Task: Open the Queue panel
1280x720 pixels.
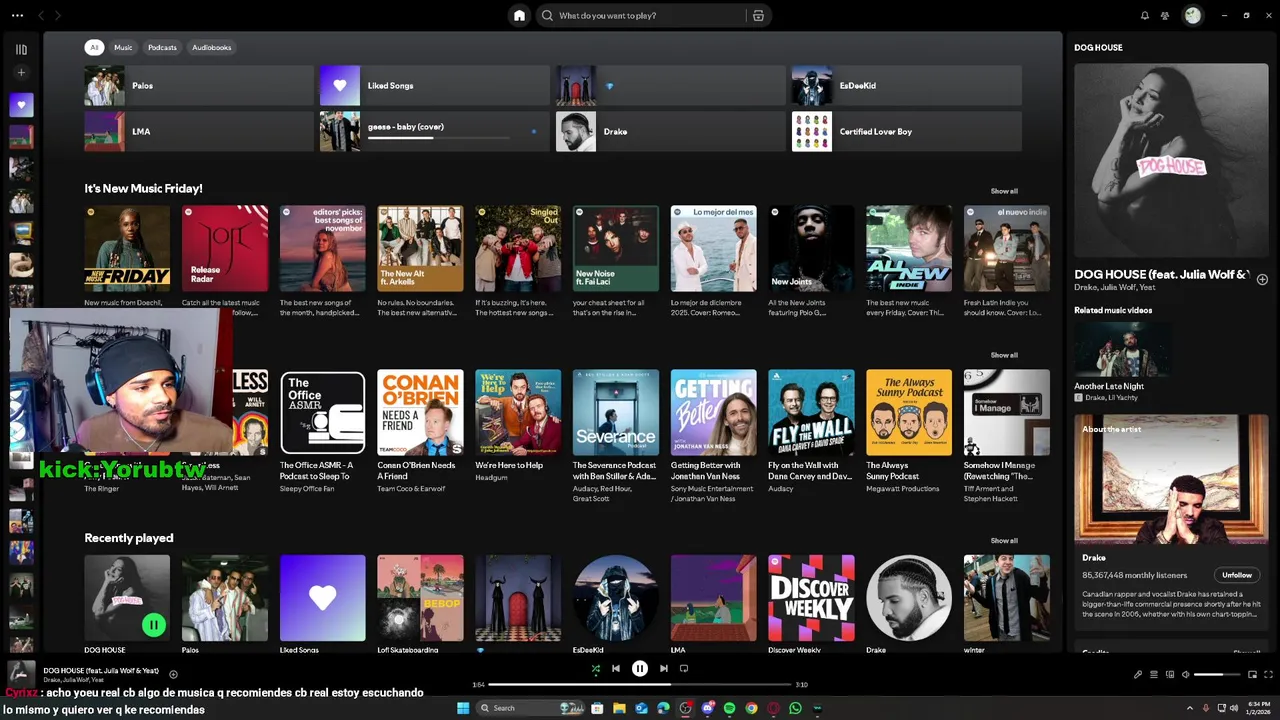Action: click(1154, 674)
